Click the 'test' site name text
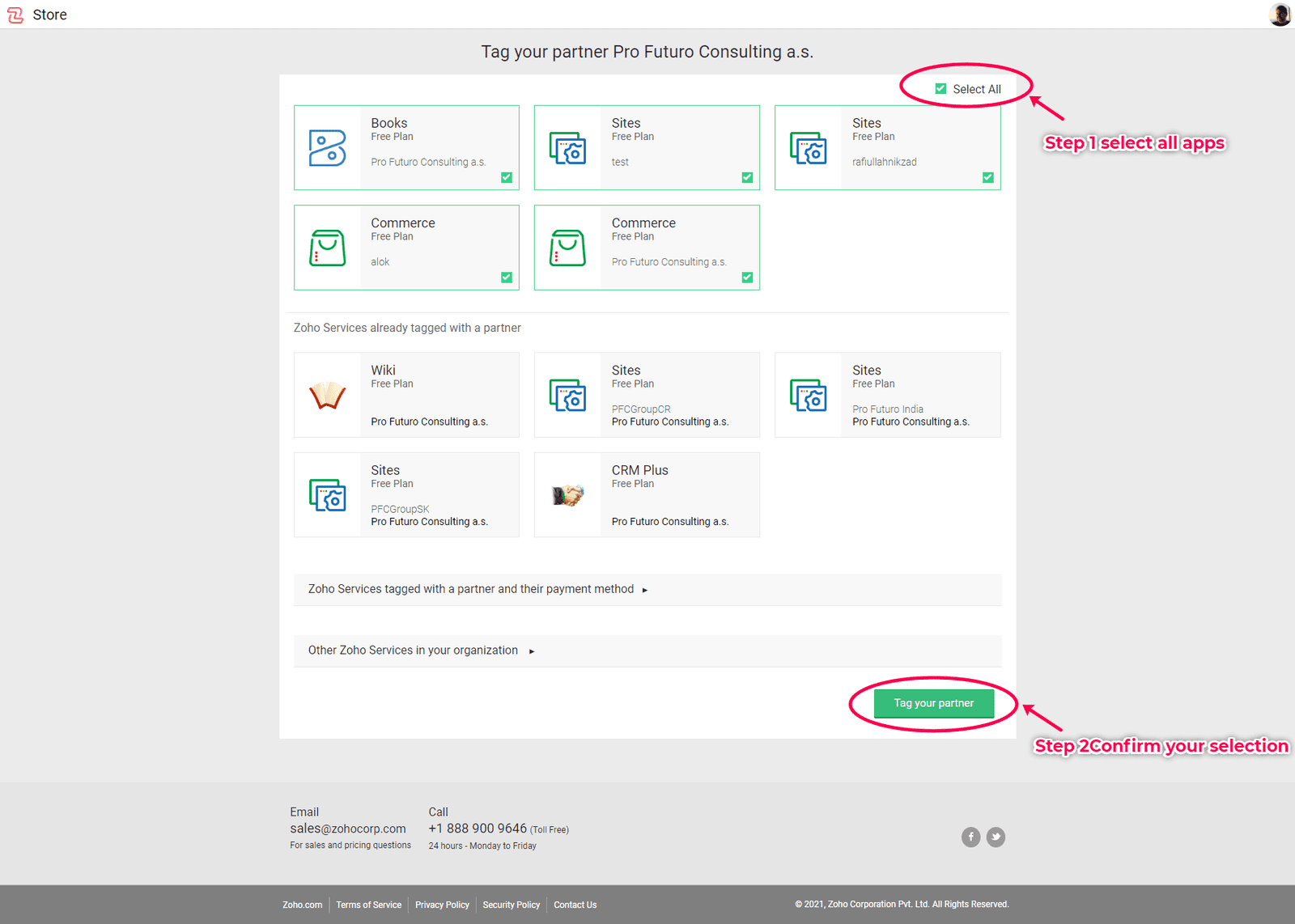This screenshot has width=1295, height=924. [620, 162]
